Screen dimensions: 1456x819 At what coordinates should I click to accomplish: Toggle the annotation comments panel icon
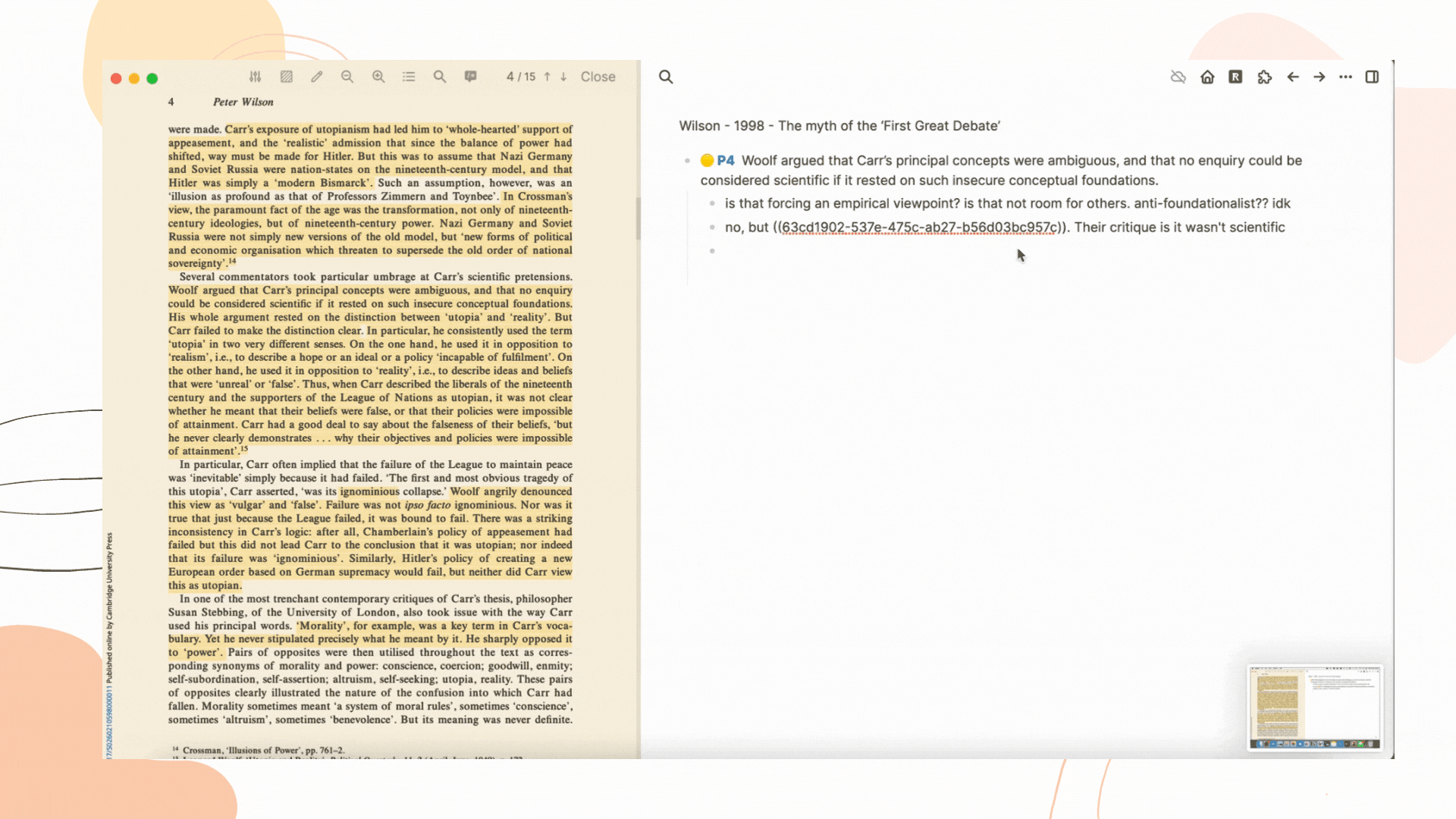point(471,77)
